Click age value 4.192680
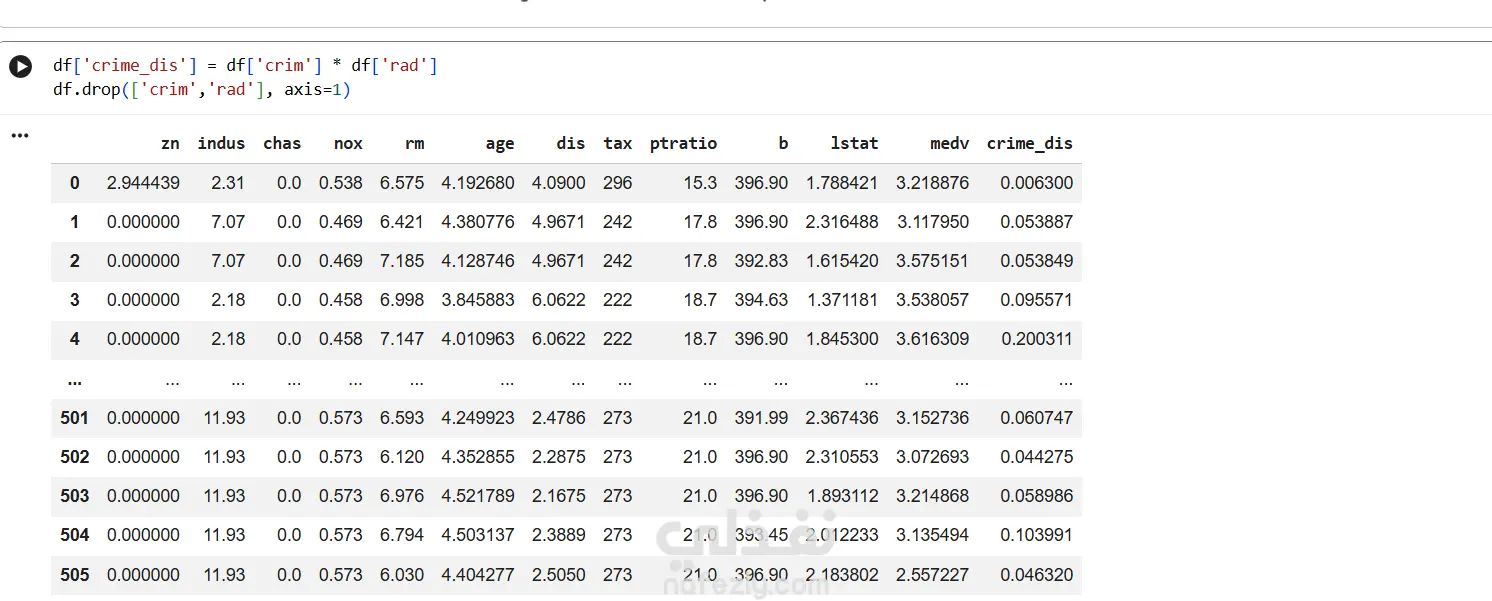 478,183
